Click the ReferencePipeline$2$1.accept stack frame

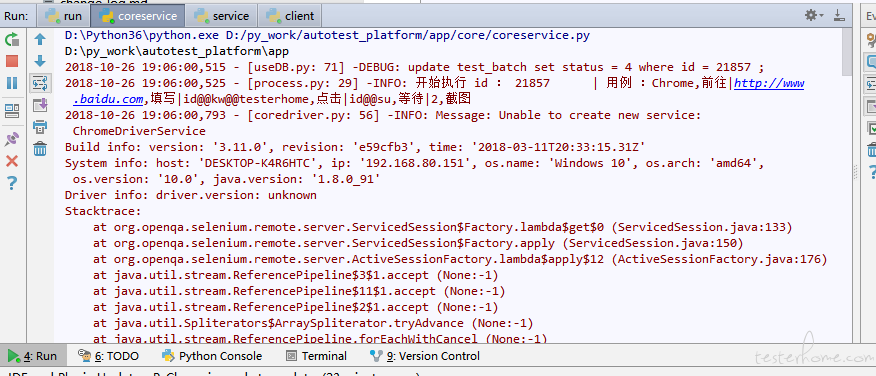coord(295,308)
